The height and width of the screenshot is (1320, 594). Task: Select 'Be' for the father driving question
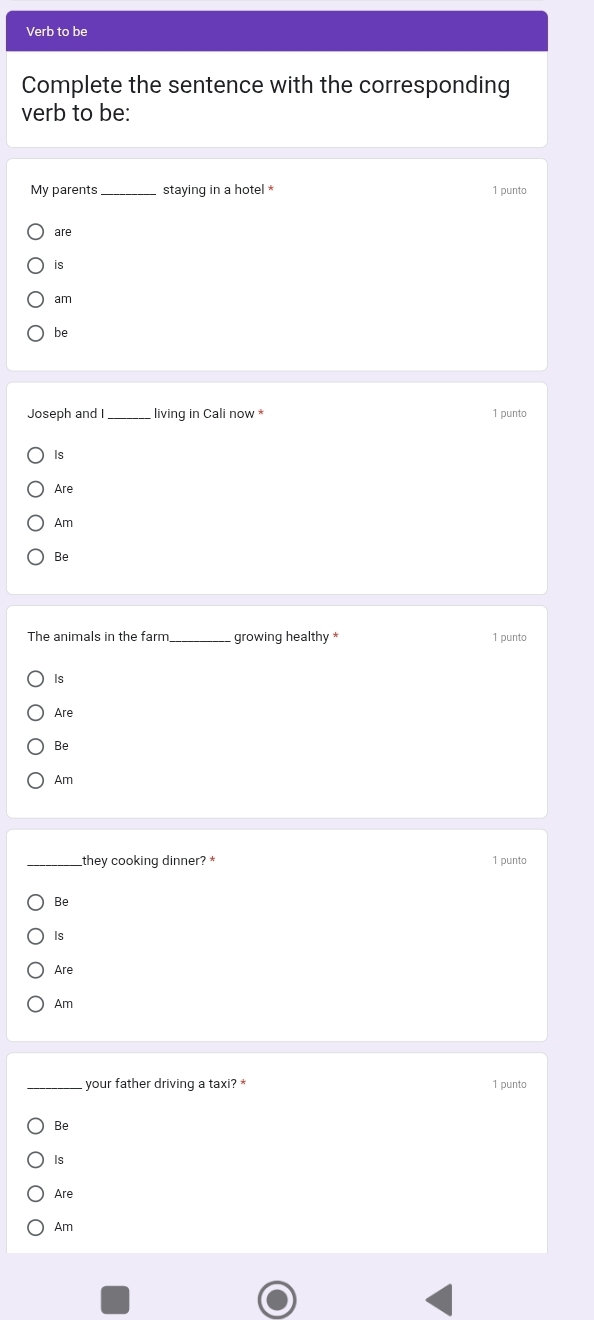click(x=36, y=1125)
